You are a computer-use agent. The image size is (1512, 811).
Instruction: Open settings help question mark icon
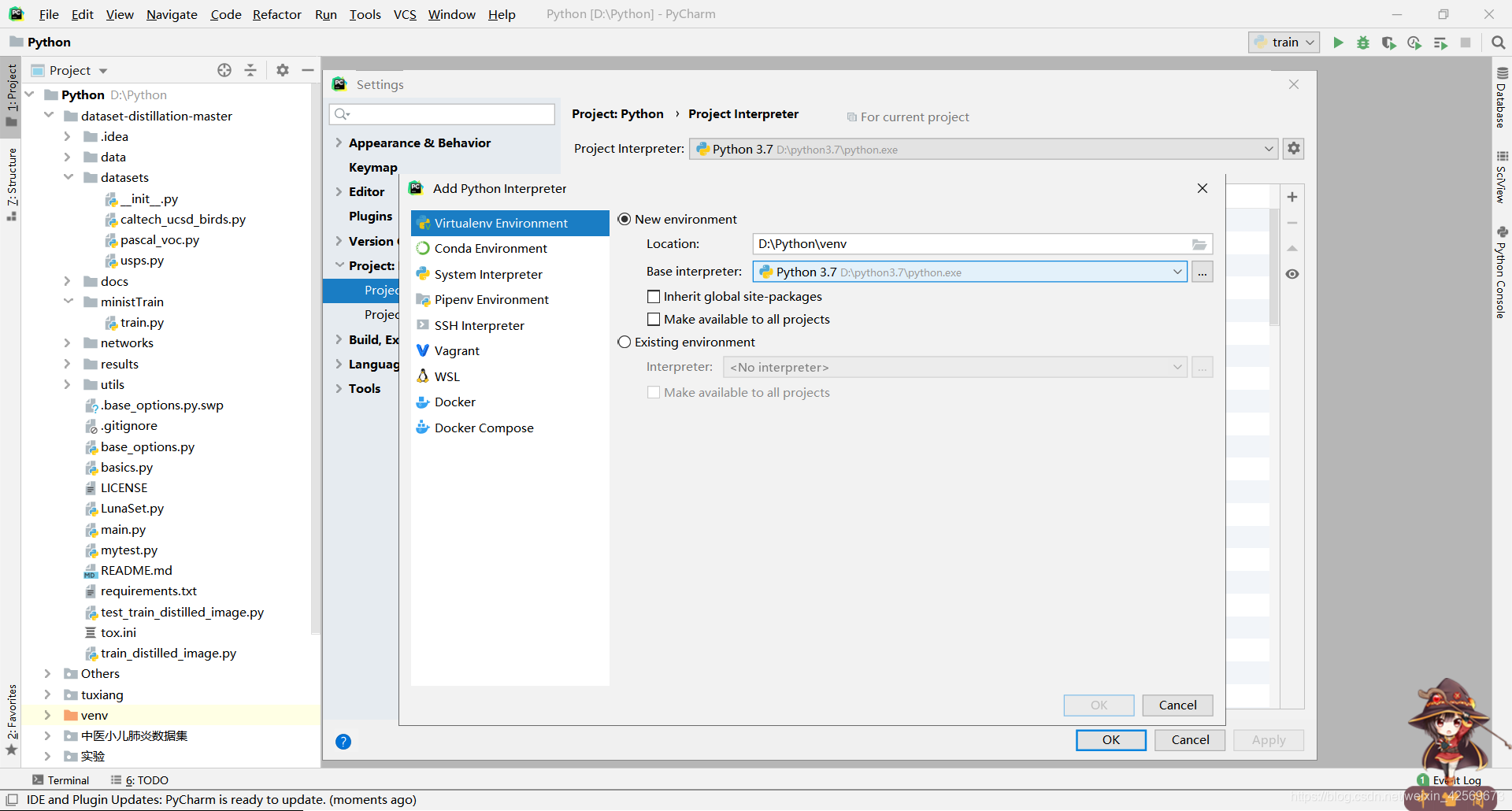pos(343,742)
